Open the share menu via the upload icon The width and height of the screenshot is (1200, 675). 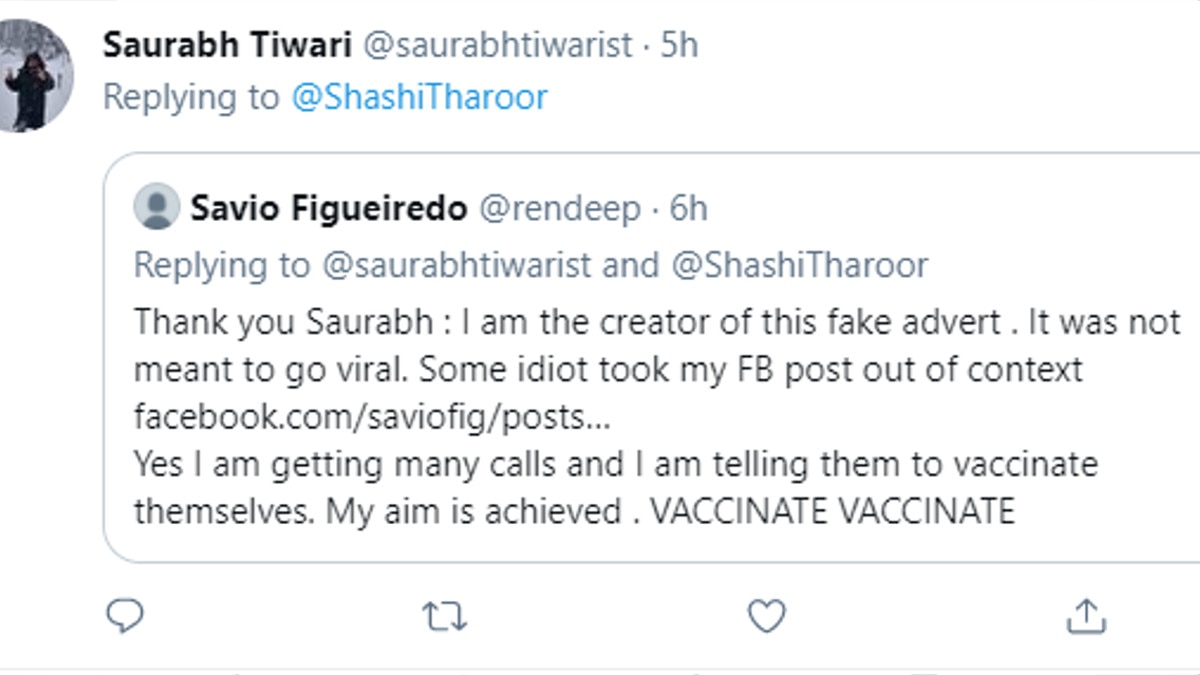coord(1085,617)
